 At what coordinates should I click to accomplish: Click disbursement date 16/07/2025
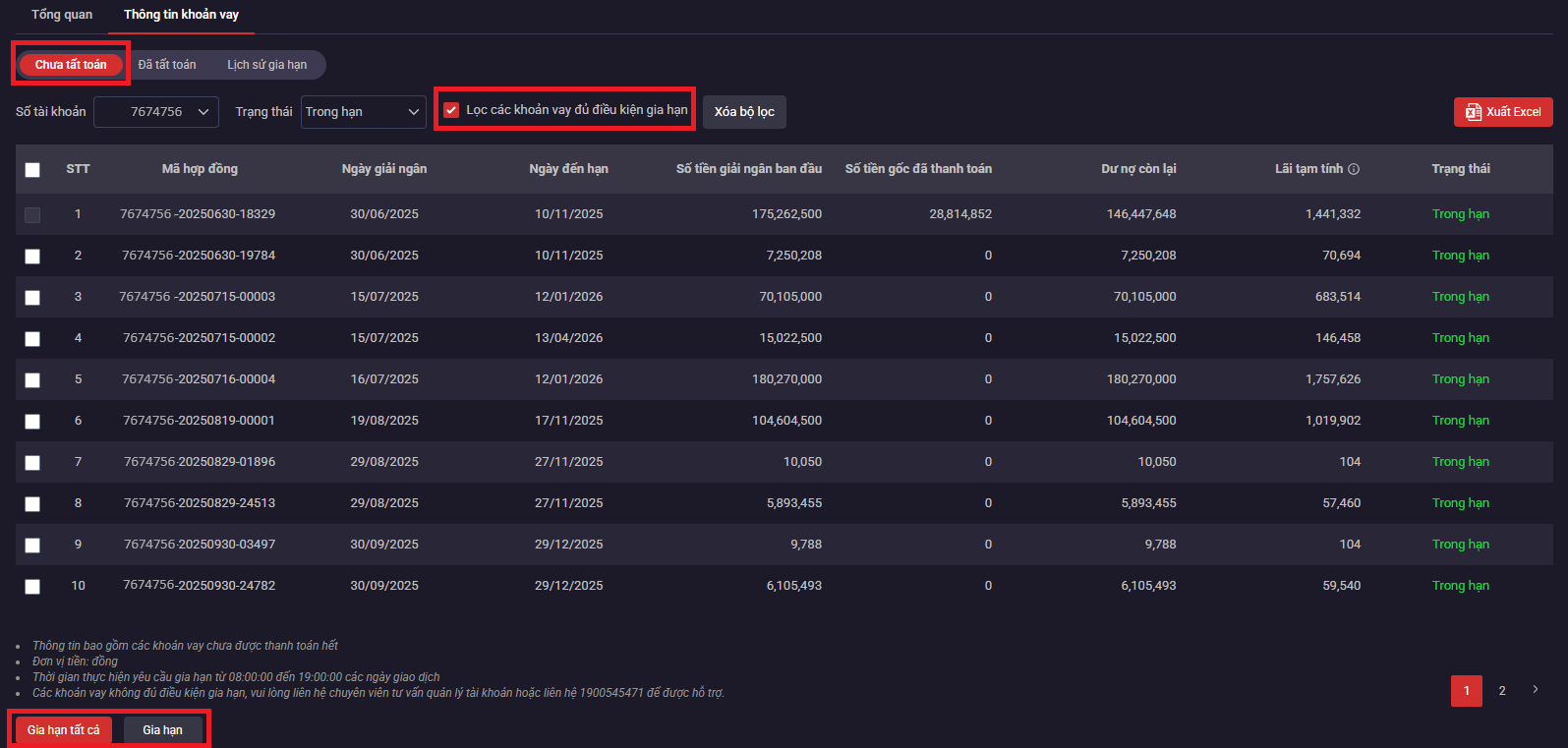(384, 379)
